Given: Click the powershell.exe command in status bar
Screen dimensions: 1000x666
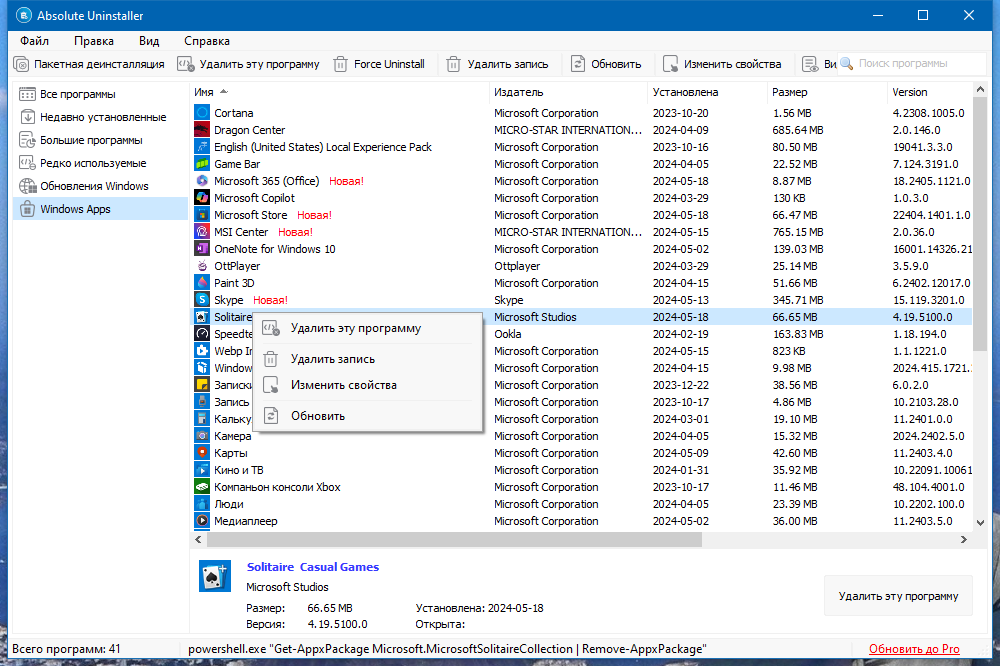Looking at the screenshot, I should pyautogui.click(x=447, y=649).
